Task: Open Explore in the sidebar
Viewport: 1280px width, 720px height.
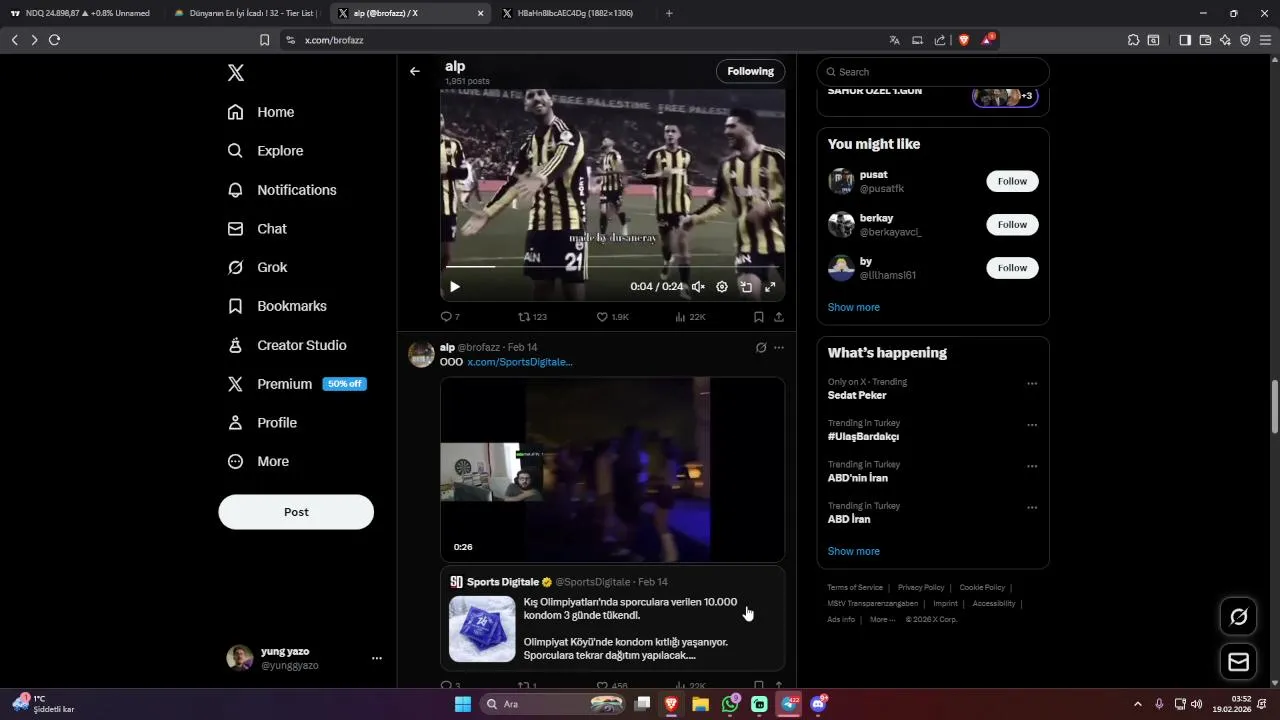Action: click(266, 151)
